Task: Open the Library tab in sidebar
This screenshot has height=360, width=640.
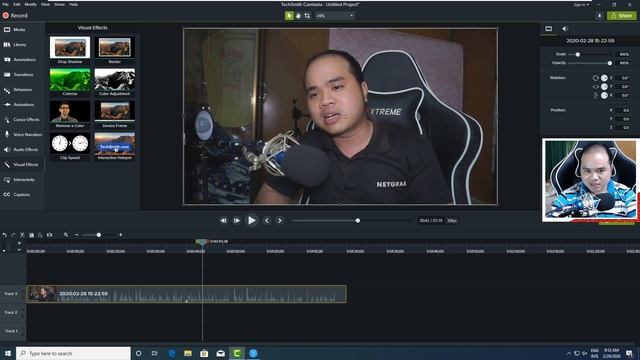Action: pos(22,44)
